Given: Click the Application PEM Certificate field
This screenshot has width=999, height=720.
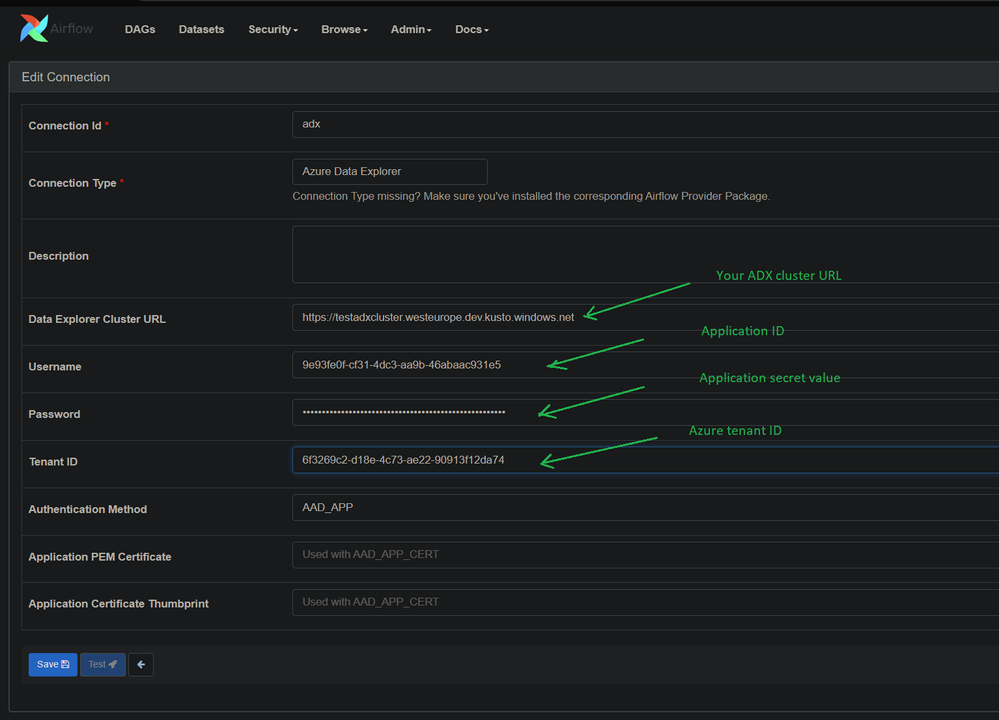Looking at the screenshot, I should [640, 555].
